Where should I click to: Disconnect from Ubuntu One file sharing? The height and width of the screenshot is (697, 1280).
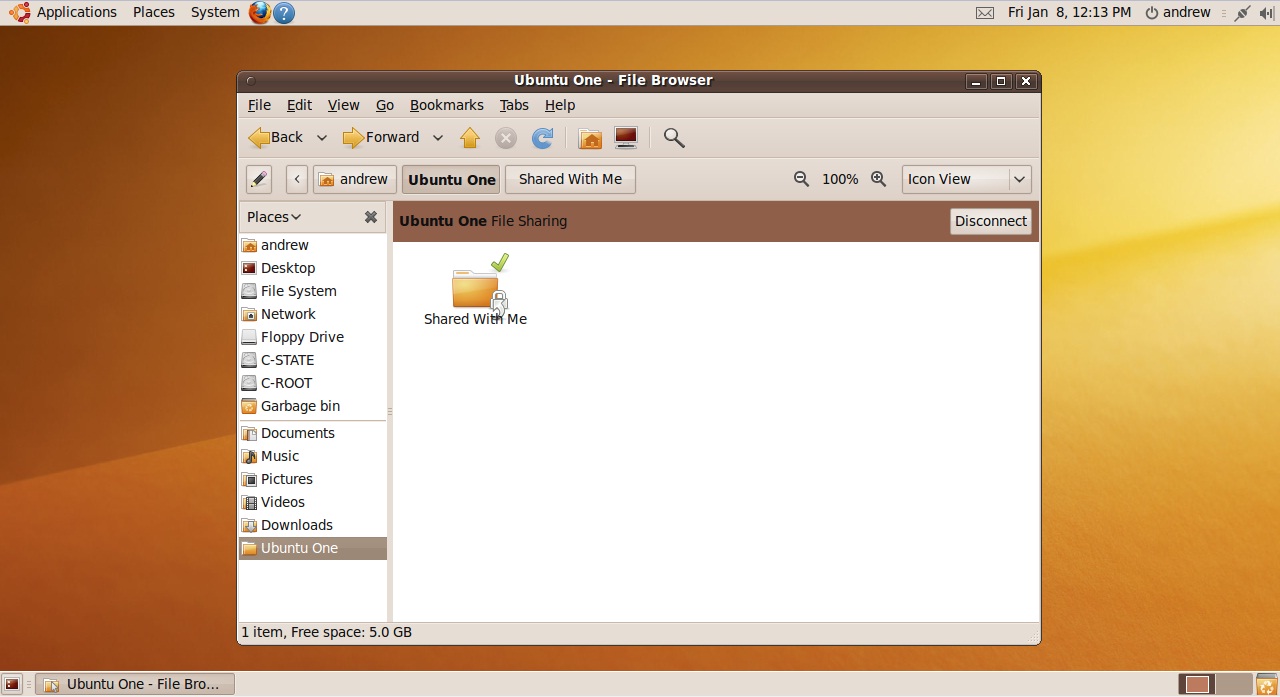click(991, 221)
